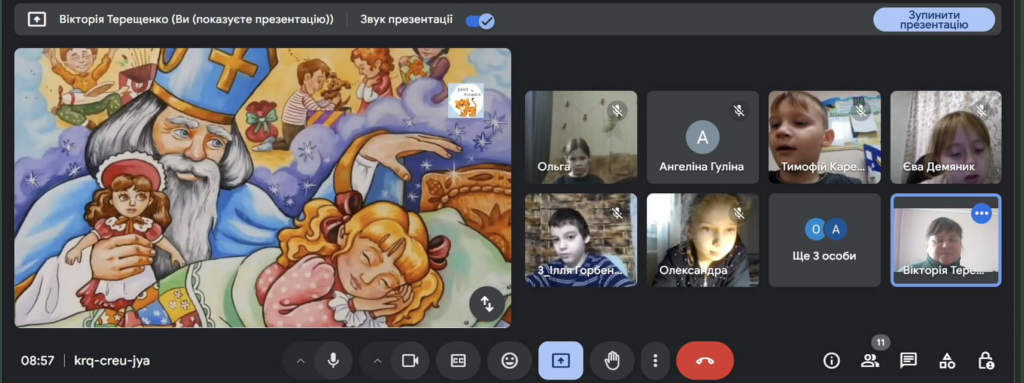The width and height of the screenshot is (1024, 383).
Task: Select the Тимофій Каре... video tile
Action: point(824,137)
